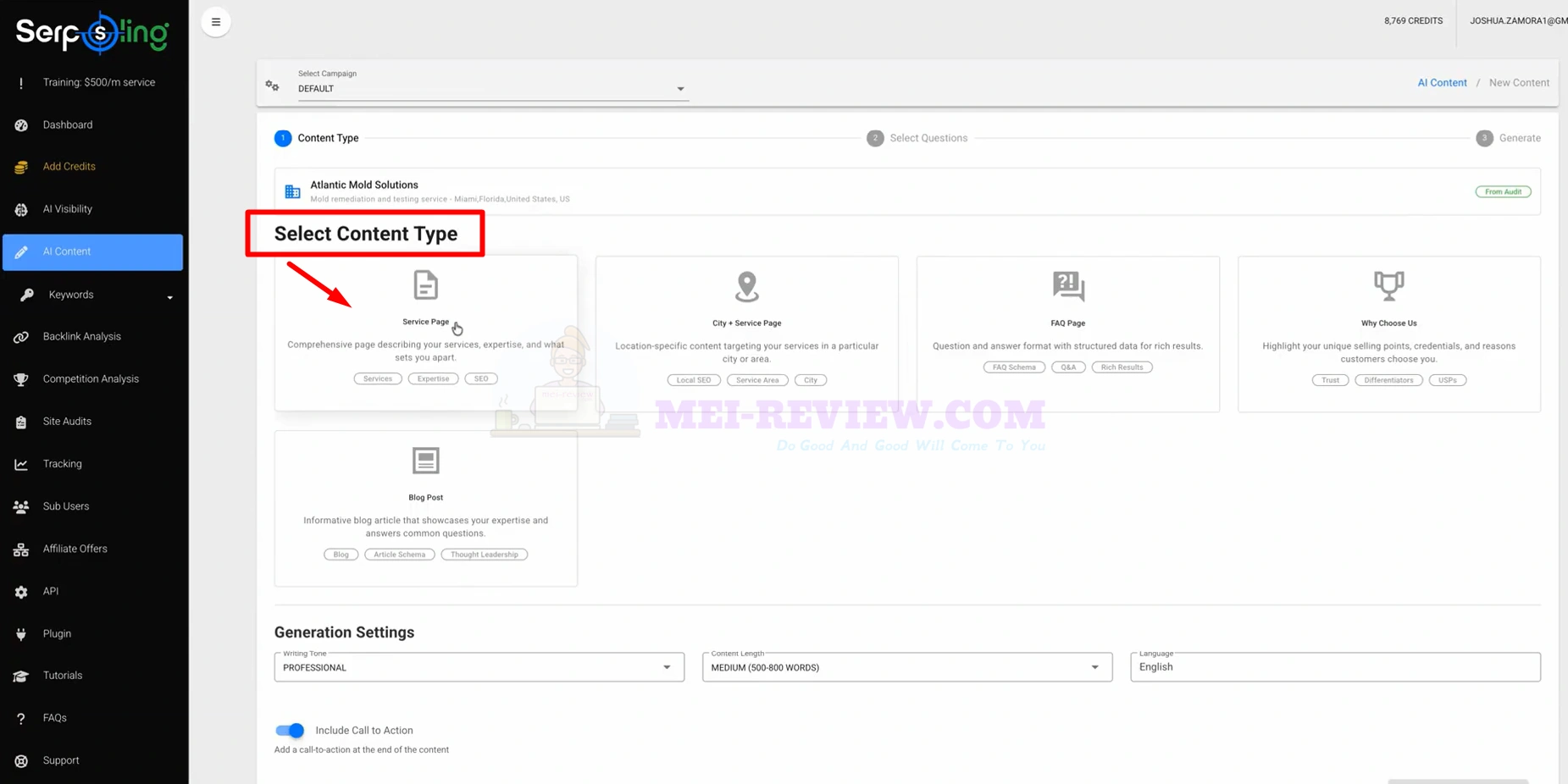The width and height of the screenshot is (1568, 784).
Task: Go to the Generate step
Action: pyautogui.click(x=1508, y=138)
